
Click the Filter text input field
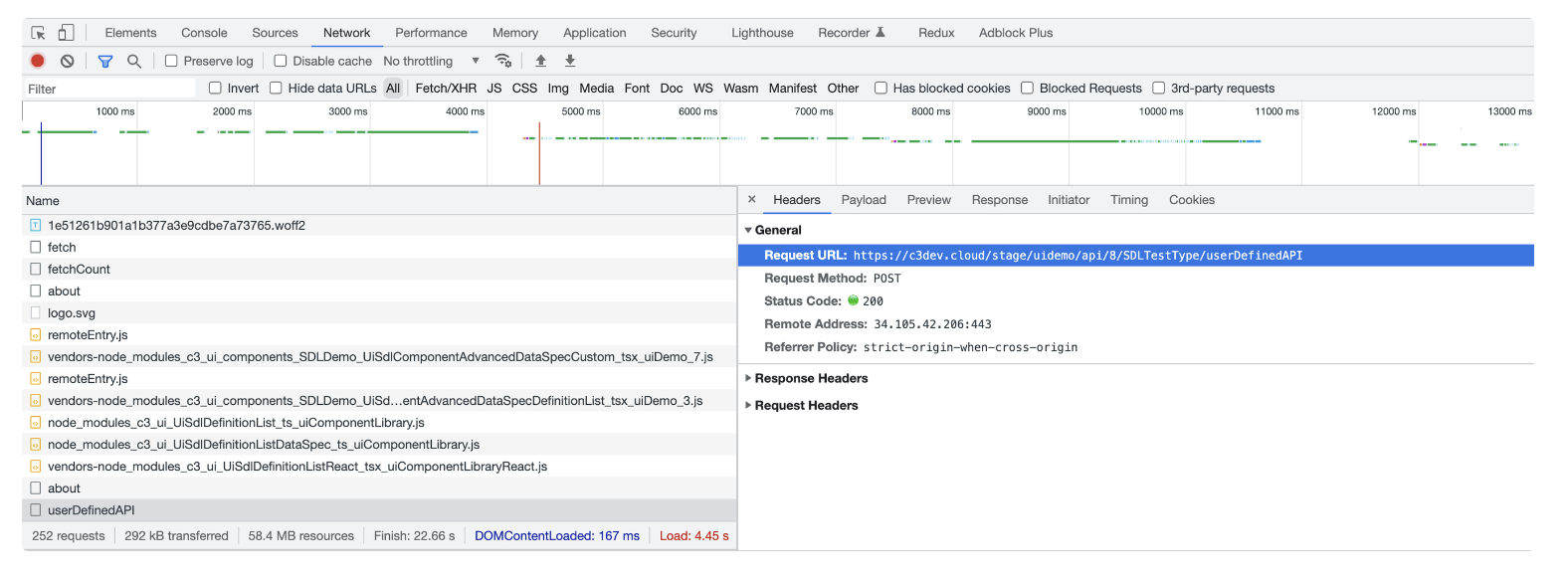click(109, 89)
